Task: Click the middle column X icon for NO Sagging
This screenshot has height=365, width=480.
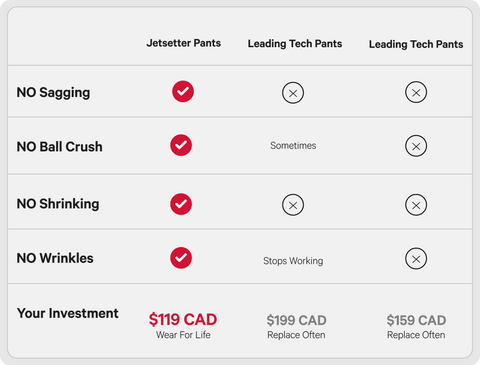Action: click(293, 93)
